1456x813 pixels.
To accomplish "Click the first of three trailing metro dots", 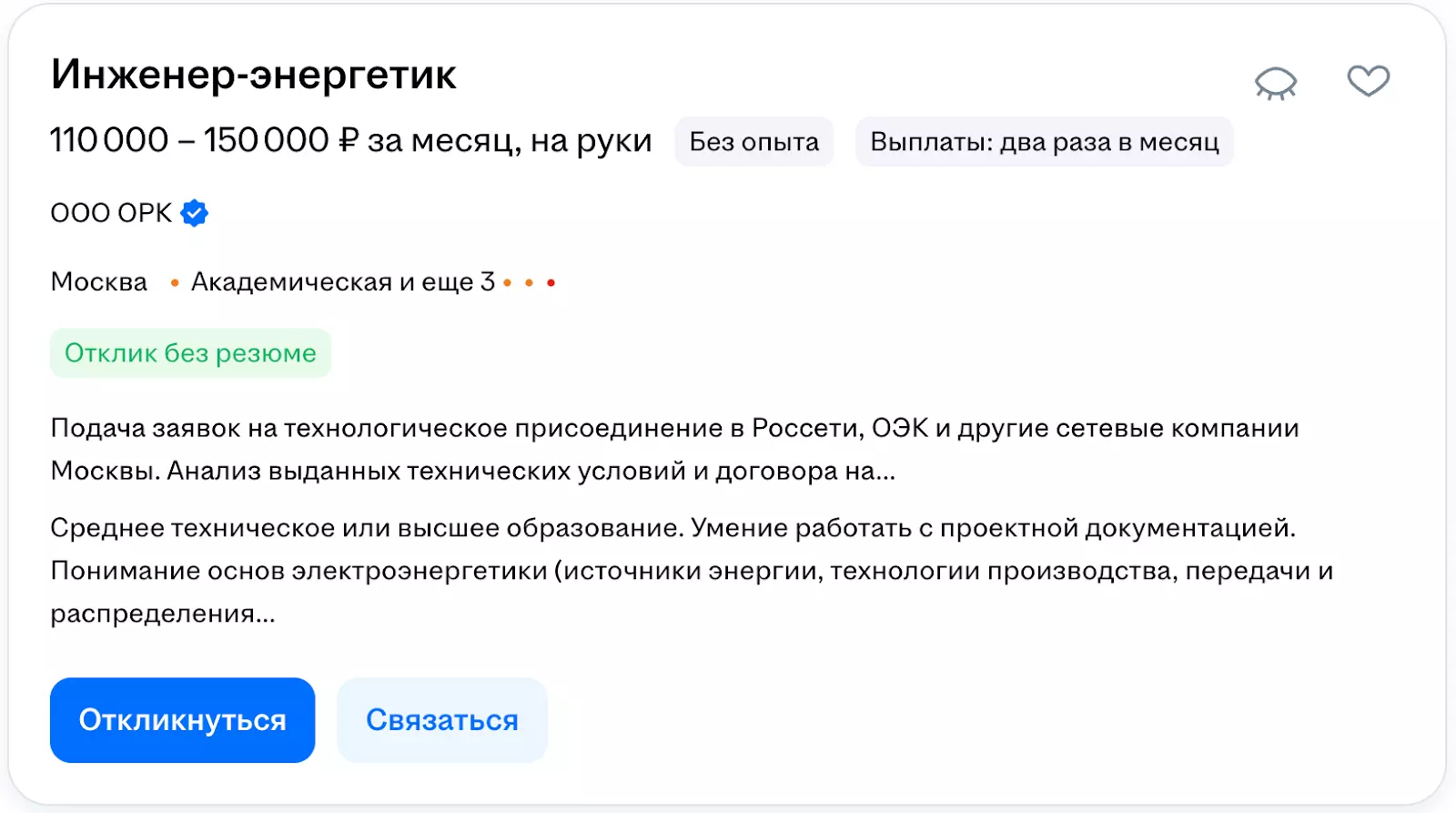I will point(508,283).
